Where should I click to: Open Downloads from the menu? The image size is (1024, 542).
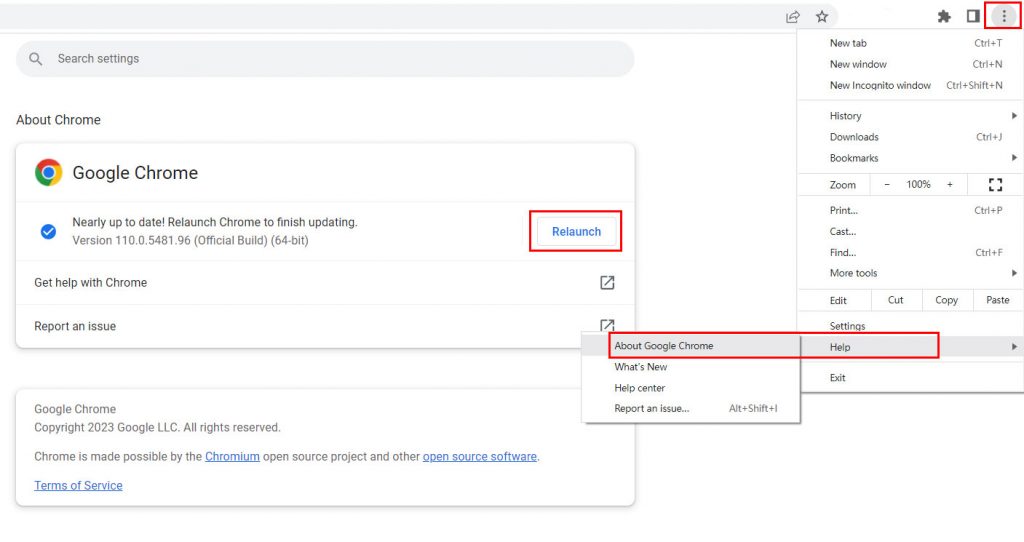[x=910, y=136]
